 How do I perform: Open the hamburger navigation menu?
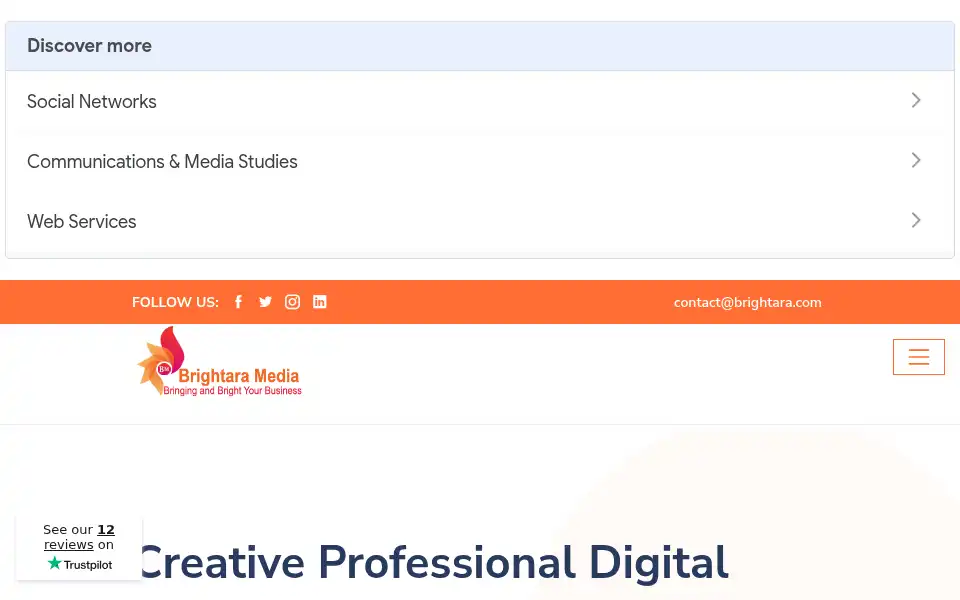[x=918, y=357]
